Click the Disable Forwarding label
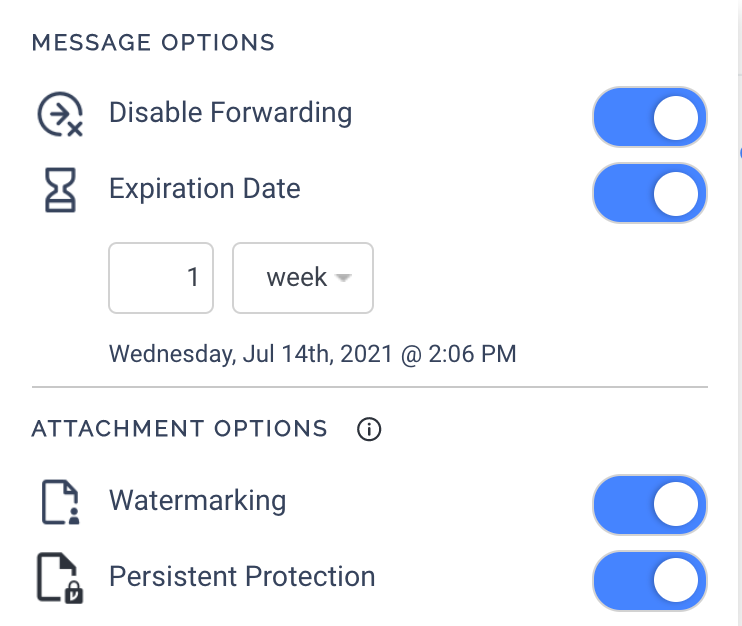The image size is (742, 626). (230, 113)
